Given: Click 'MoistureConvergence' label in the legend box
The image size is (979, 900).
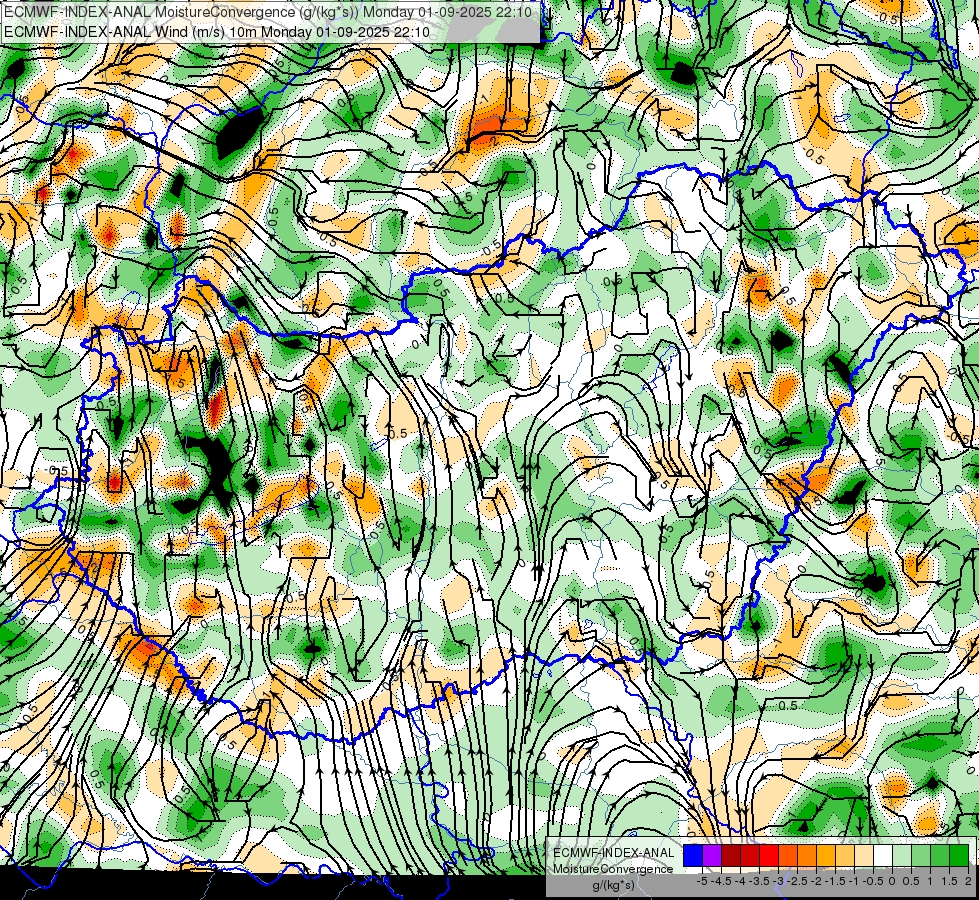Looking at the screenshot, I should [613, 869].
